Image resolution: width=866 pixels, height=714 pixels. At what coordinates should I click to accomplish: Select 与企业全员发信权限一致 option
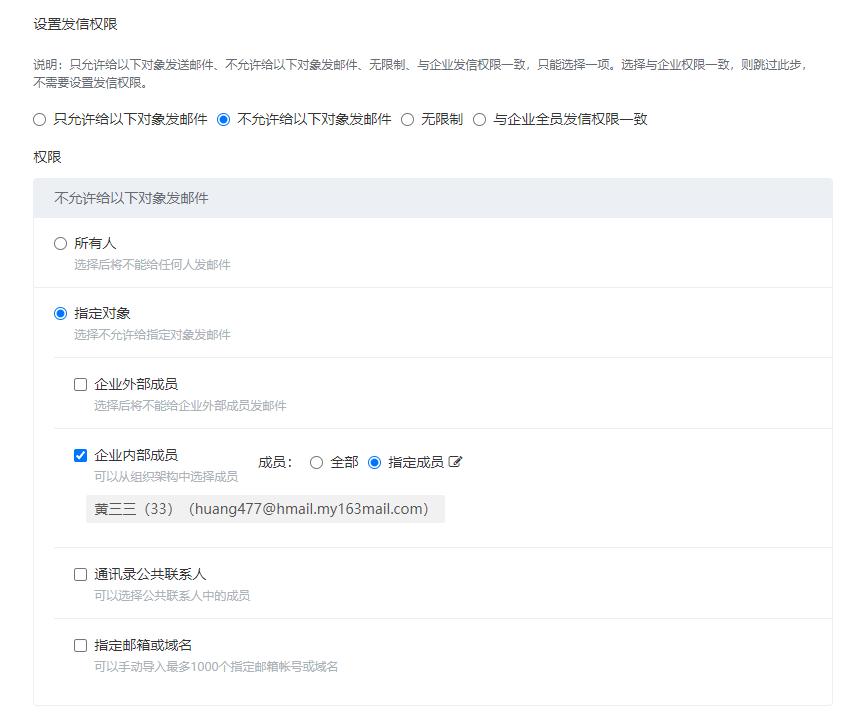click(479, 119)
